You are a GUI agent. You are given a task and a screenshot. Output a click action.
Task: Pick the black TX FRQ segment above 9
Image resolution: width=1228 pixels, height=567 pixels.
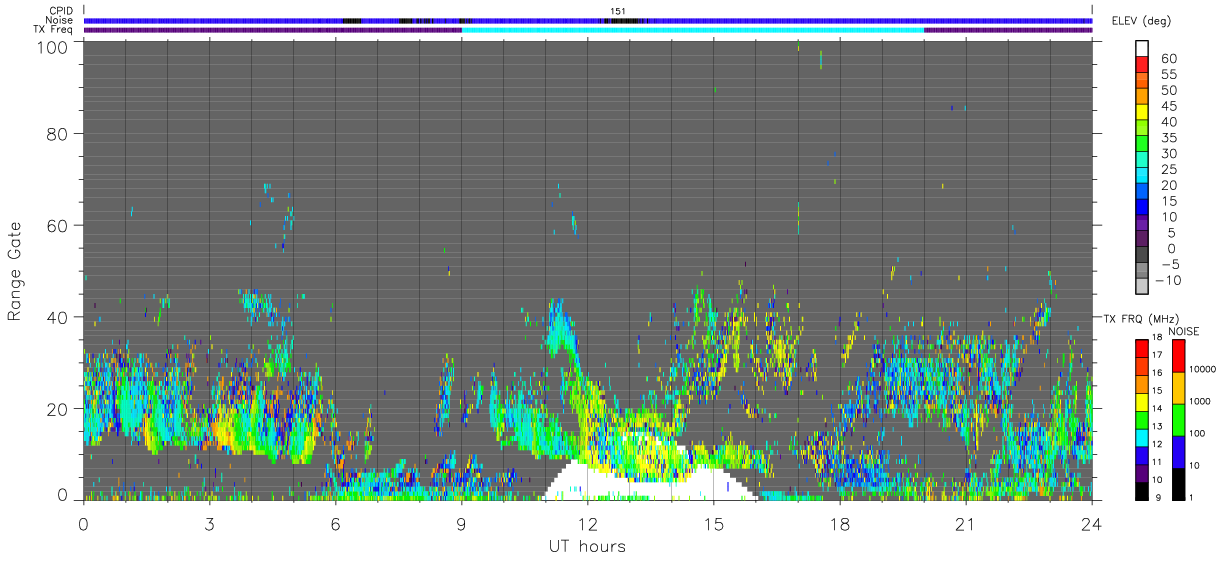tap(1142, 491)
